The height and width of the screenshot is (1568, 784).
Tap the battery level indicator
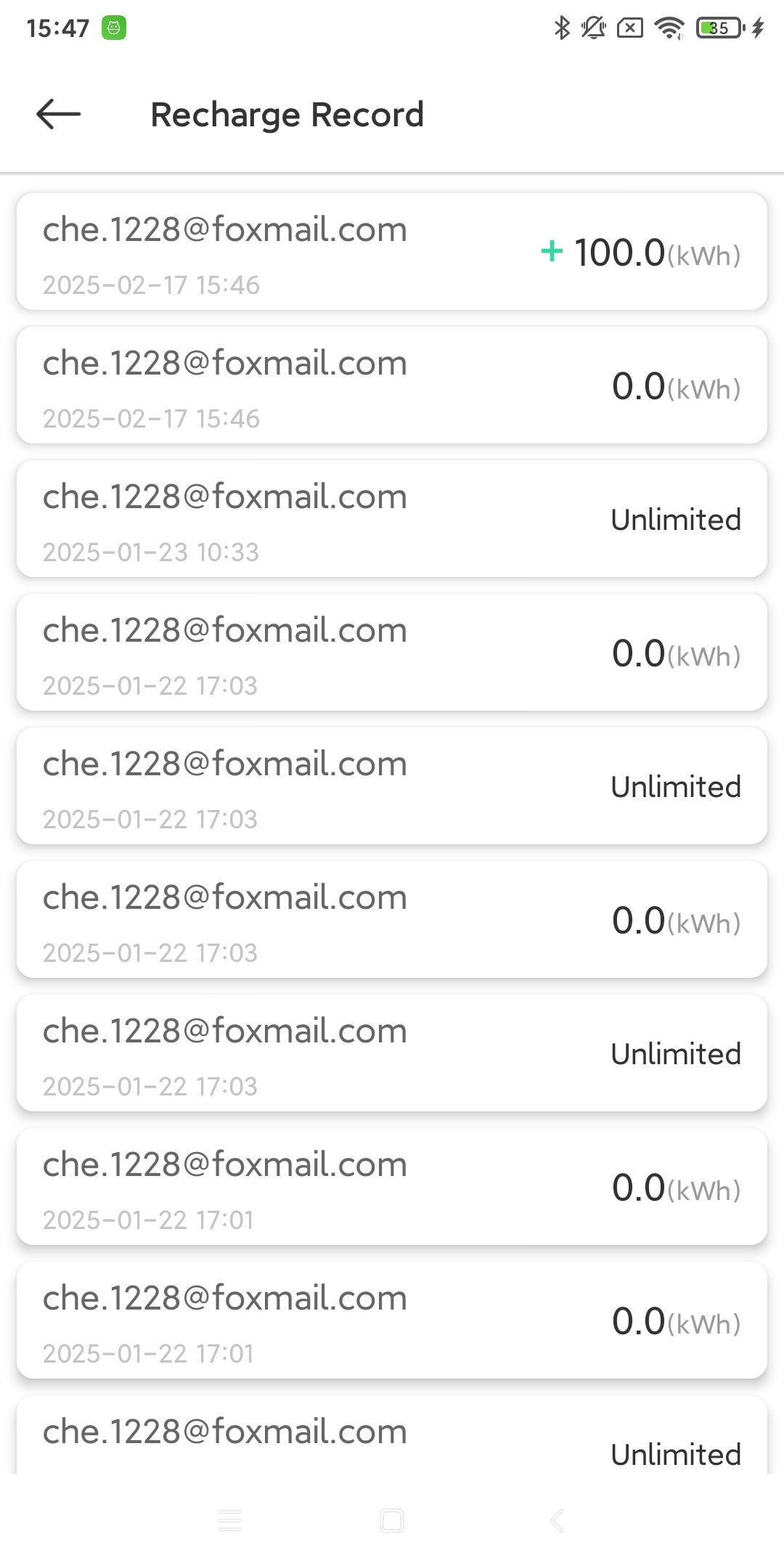click(719, 28)
